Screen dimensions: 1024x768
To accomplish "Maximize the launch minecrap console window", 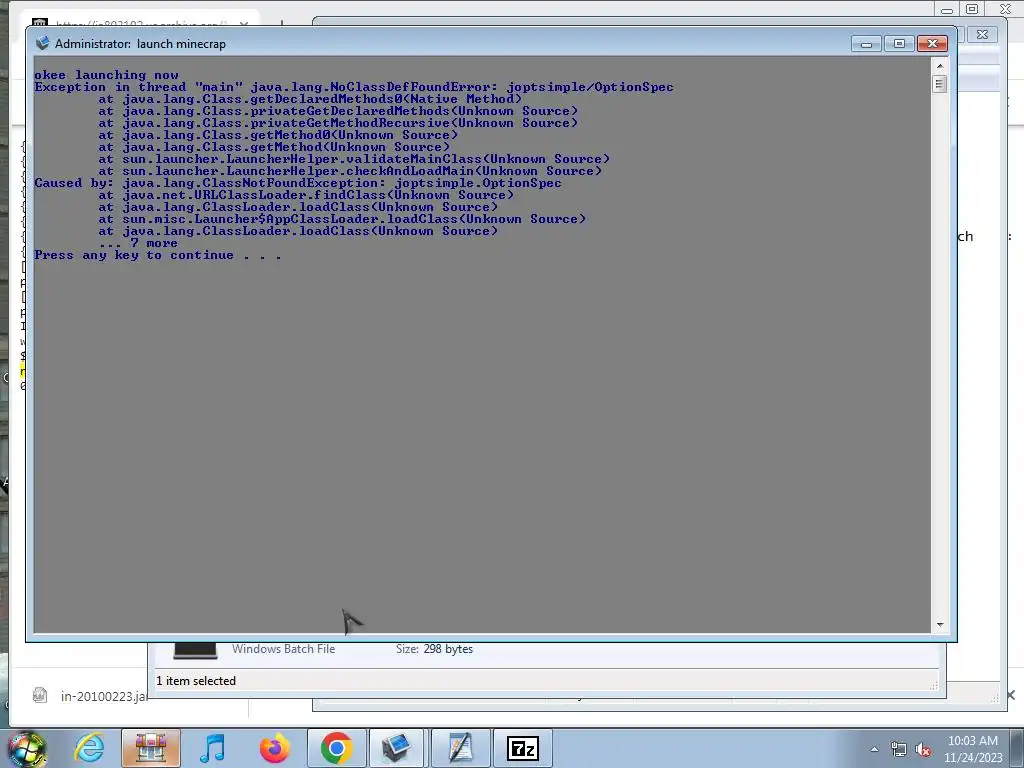I will (x=899, y=44).
